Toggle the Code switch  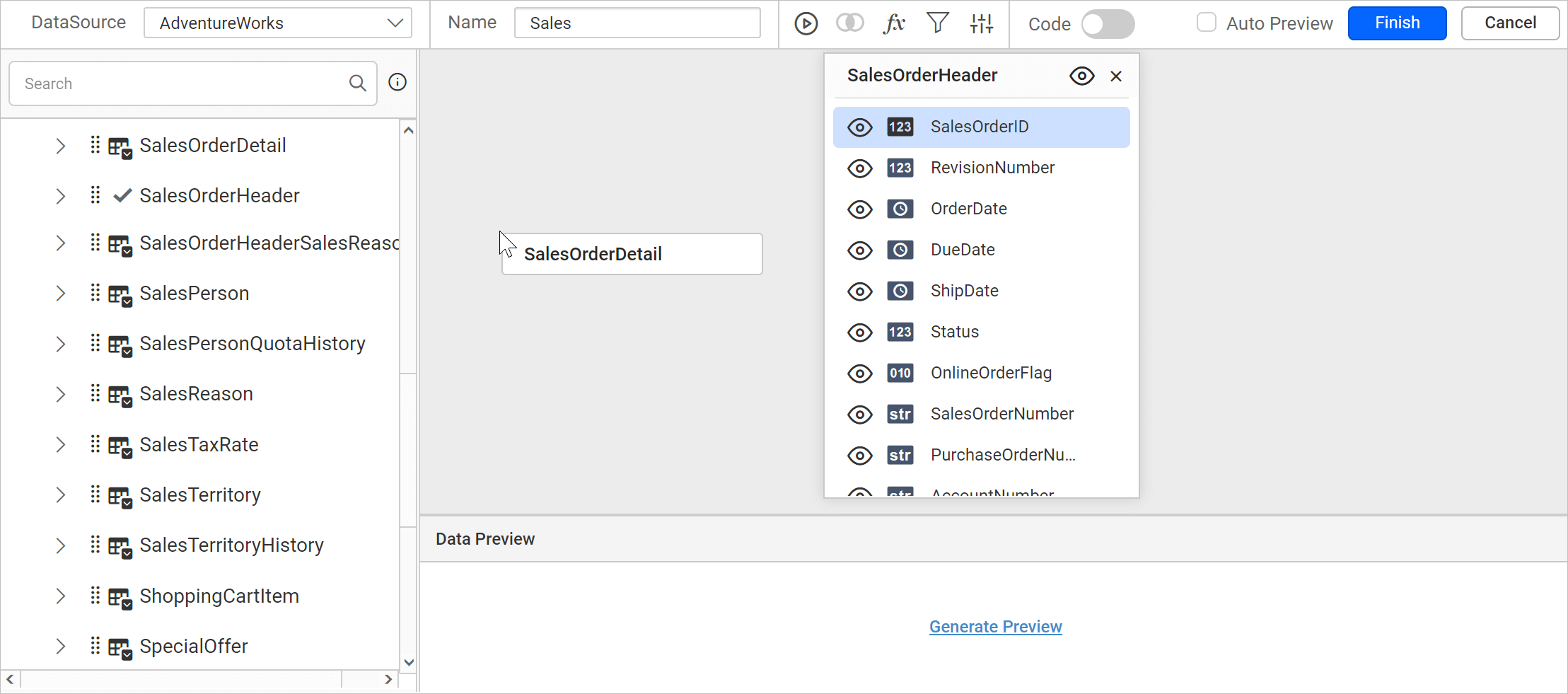(x=1108, y=24)
